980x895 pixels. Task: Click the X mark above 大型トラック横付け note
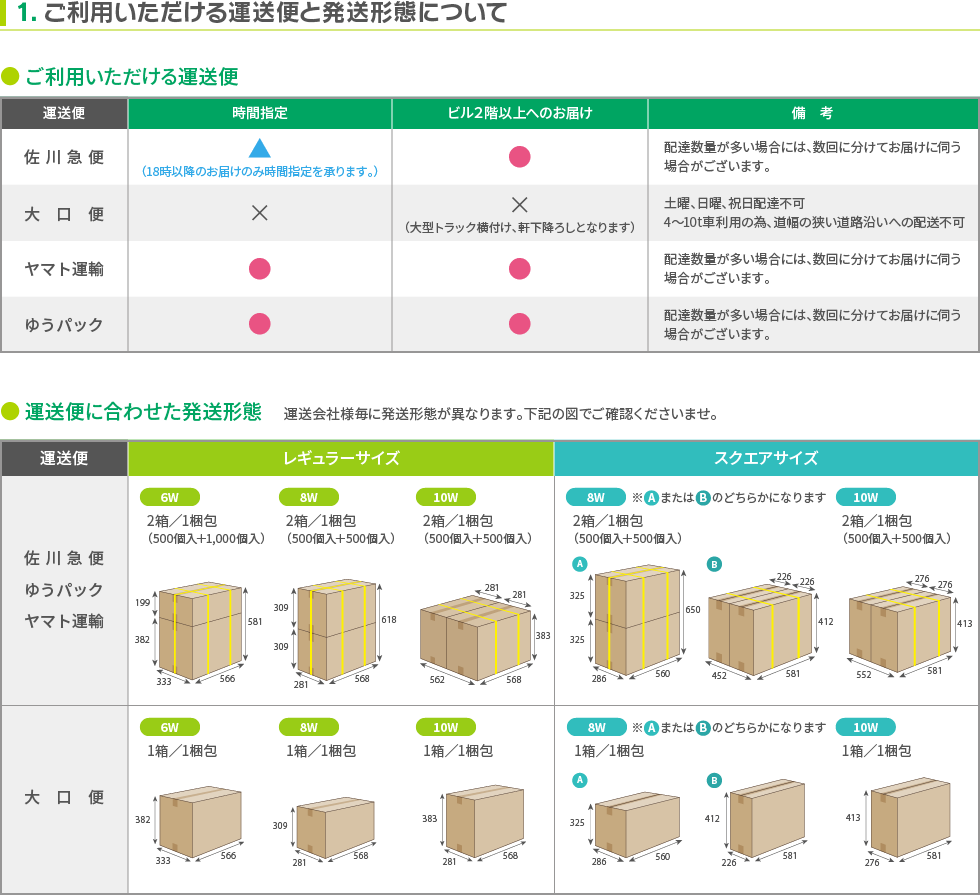[x=519, y=204]
